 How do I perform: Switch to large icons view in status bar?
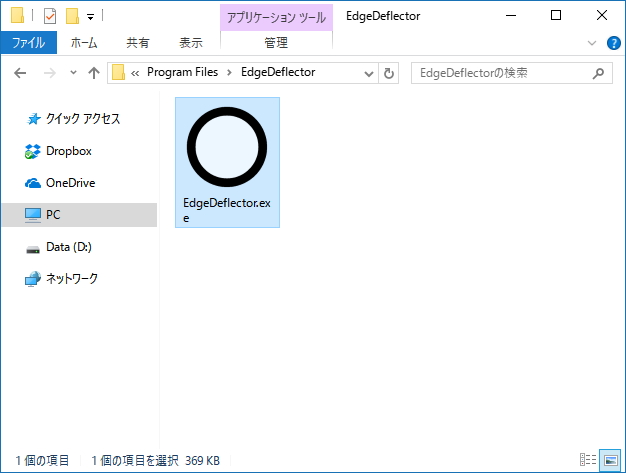(x=610, y=460)
